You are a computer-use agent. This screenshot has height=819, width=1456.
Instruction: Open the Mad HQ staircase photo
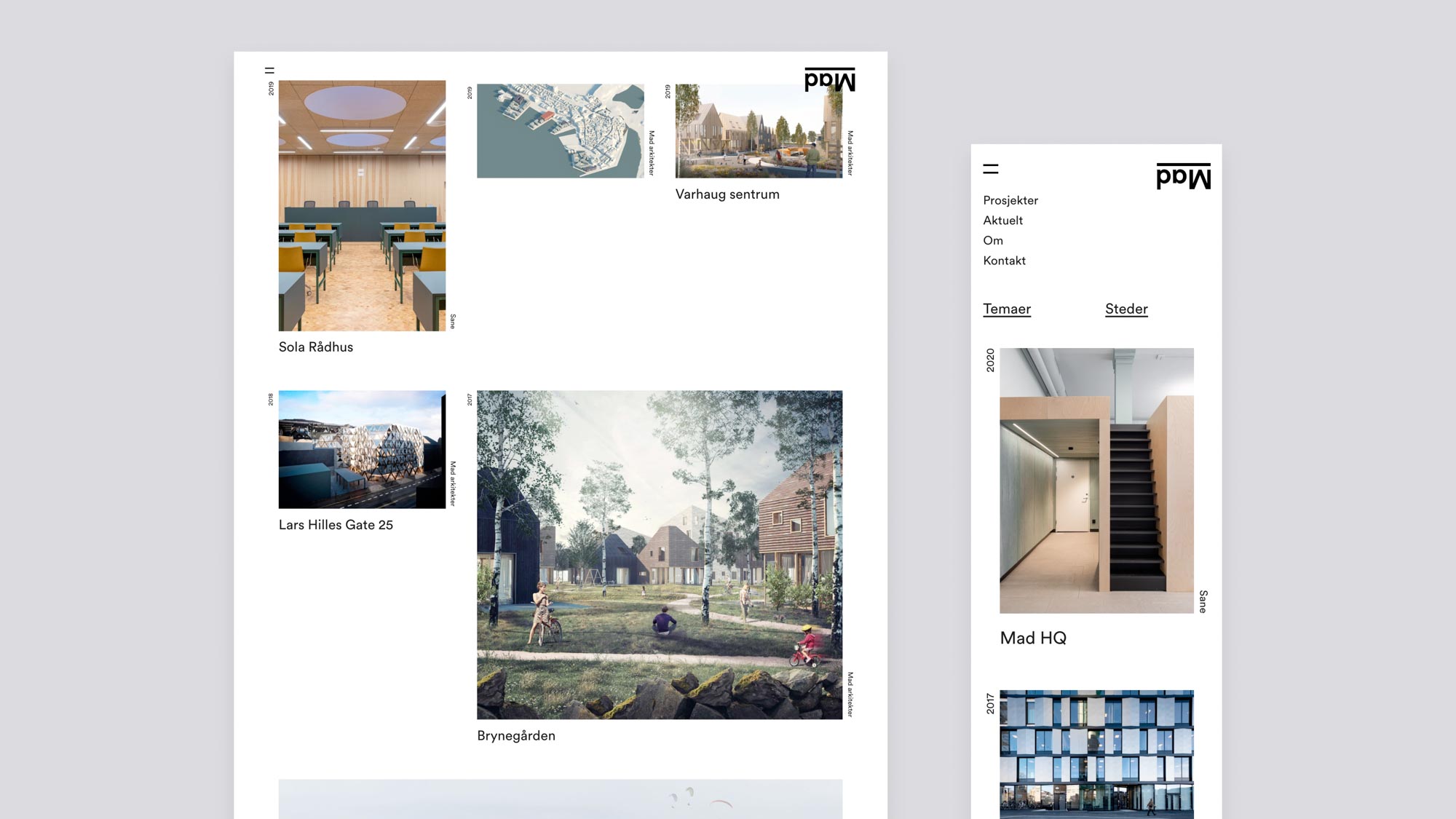point(1096,480)
